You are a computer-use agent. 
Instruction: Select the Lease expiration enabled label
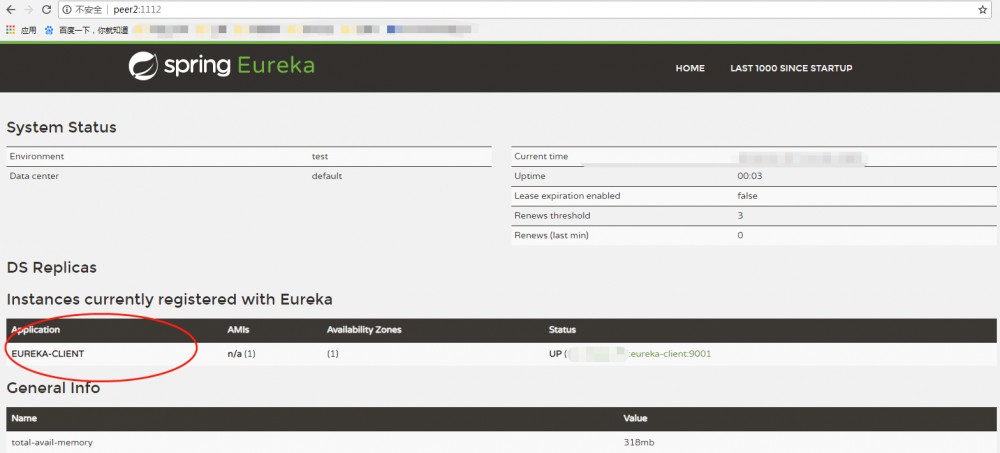click(x=567, y=196)
